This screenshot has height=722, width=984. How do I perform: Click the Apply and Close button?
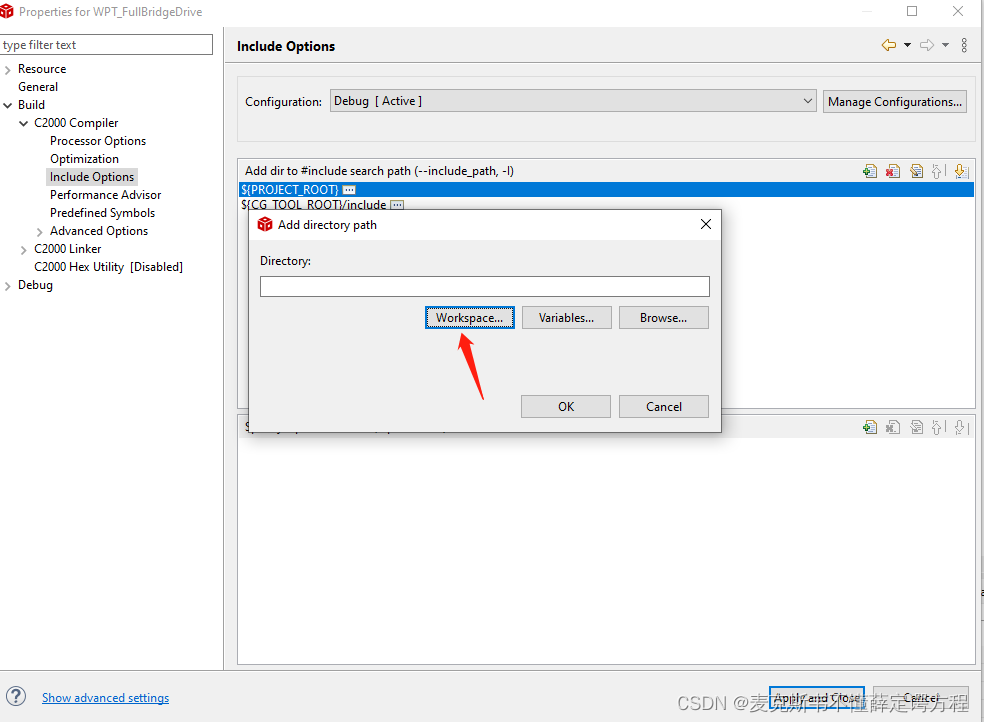click(816, 698)
